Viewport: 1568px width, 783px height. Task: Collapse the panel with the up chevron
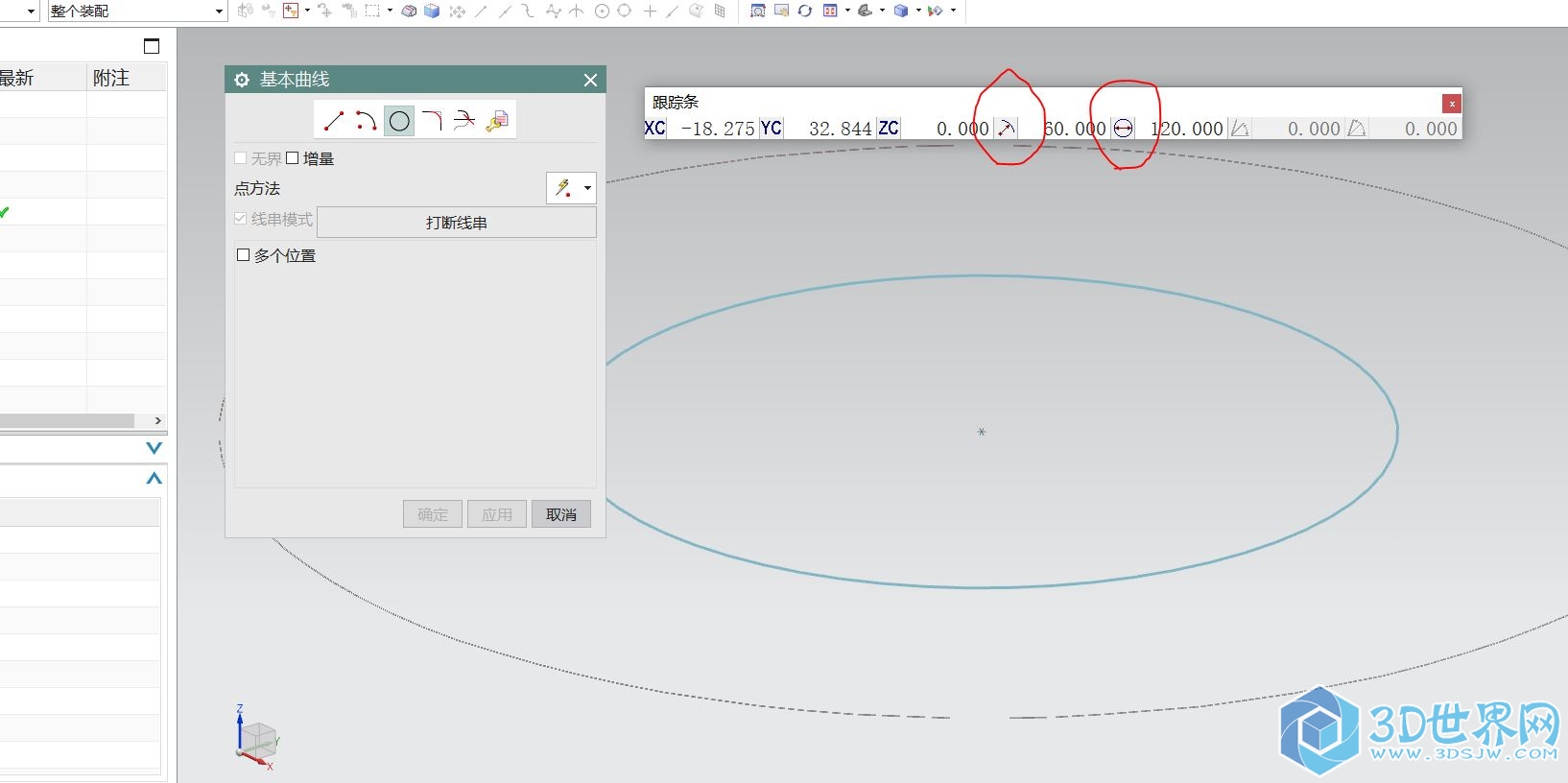tap(154, 478)
